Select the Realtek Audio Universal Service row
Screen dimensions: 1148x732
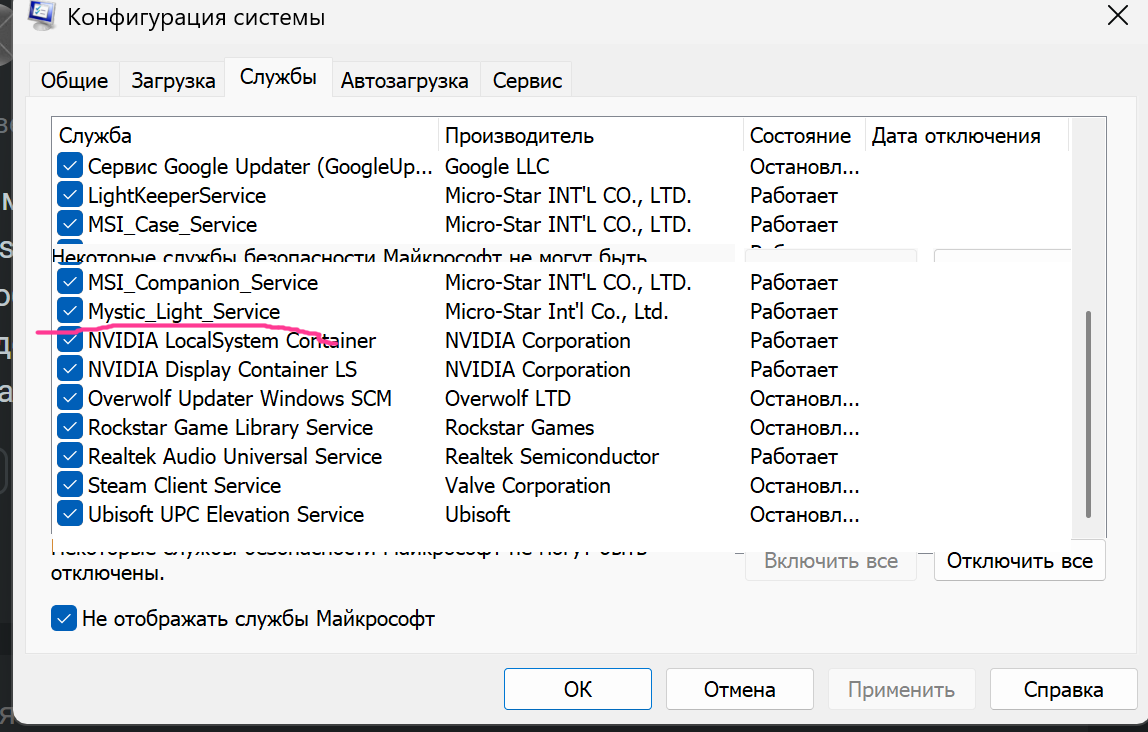(x=235, y=457)
